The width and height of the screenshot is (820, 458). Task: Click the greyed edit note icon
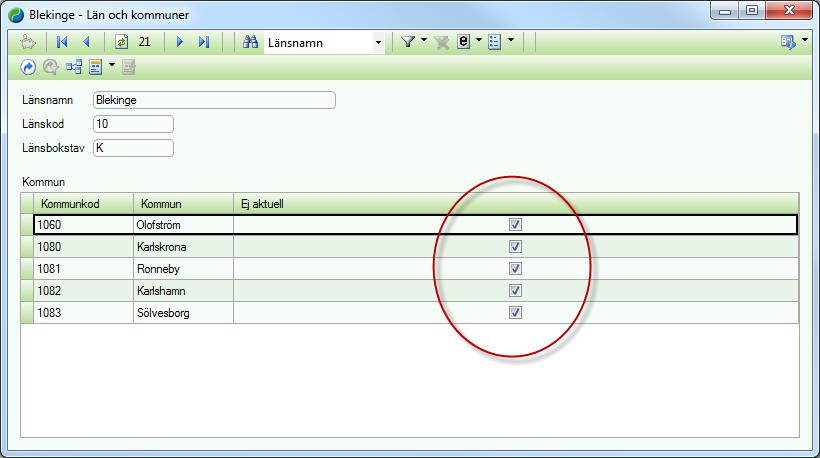[129, 67]
